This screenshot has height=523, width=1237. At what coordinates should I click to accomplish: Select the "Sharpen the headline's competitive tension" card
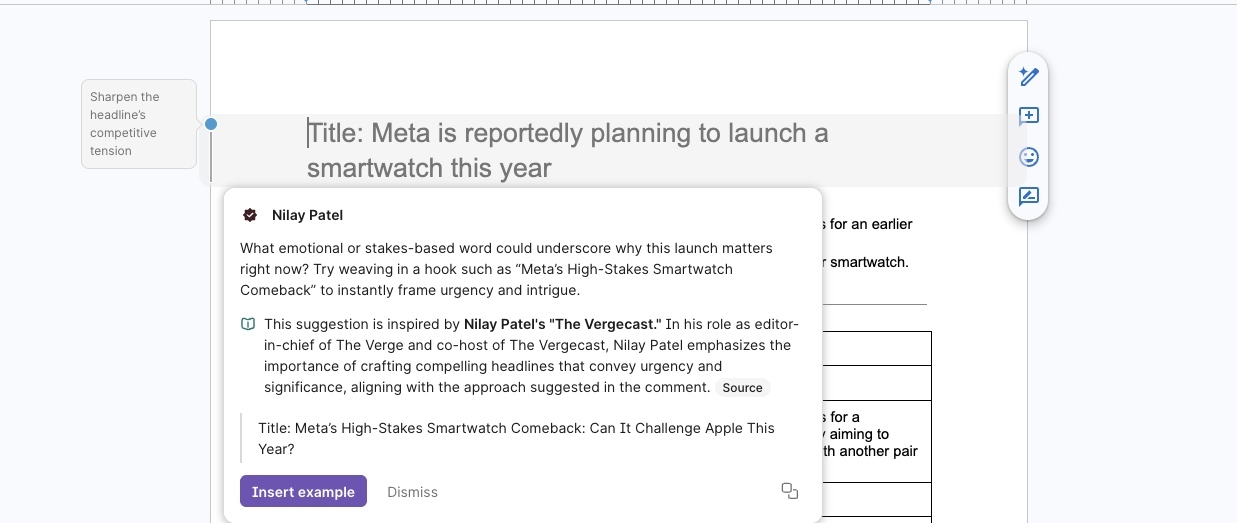click(x=138, y=124)
